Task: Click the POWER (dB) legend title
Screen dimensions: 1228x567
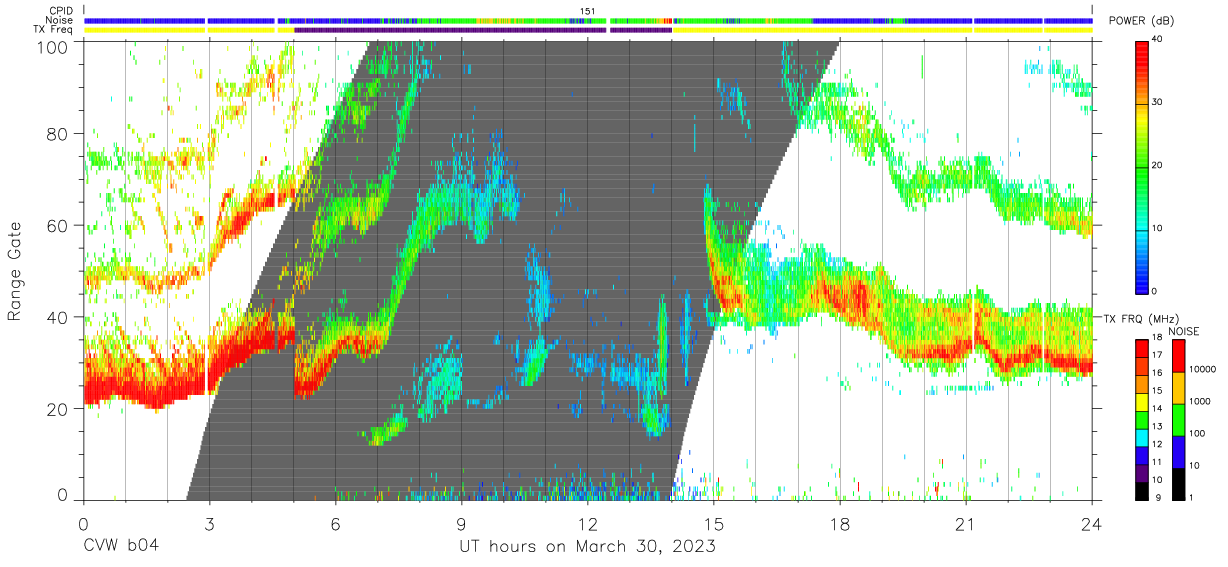Action: pyautogui.click(x=1141, y=21)
